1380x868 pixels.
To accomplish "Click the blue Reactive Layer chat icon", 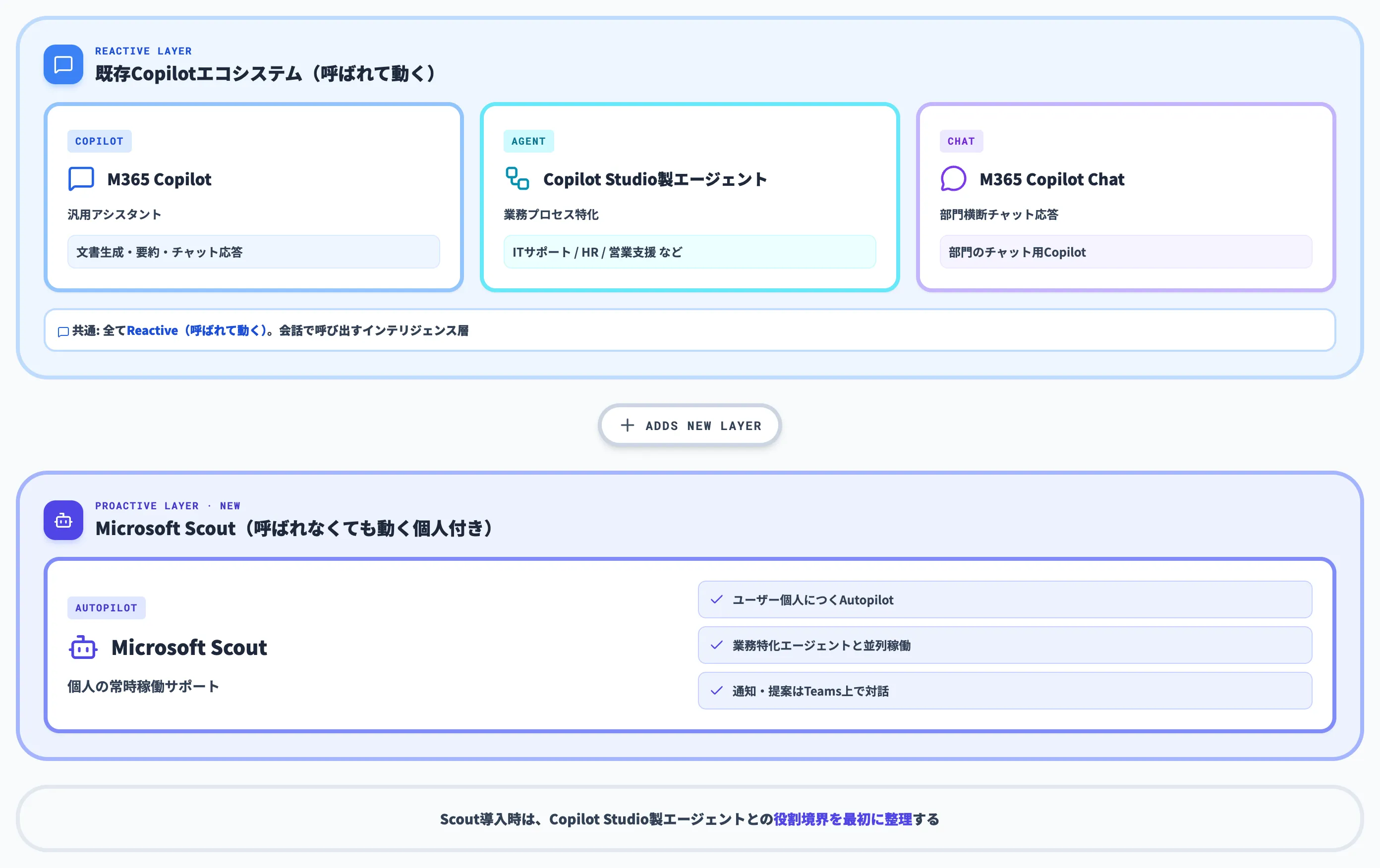I will 63,64.
